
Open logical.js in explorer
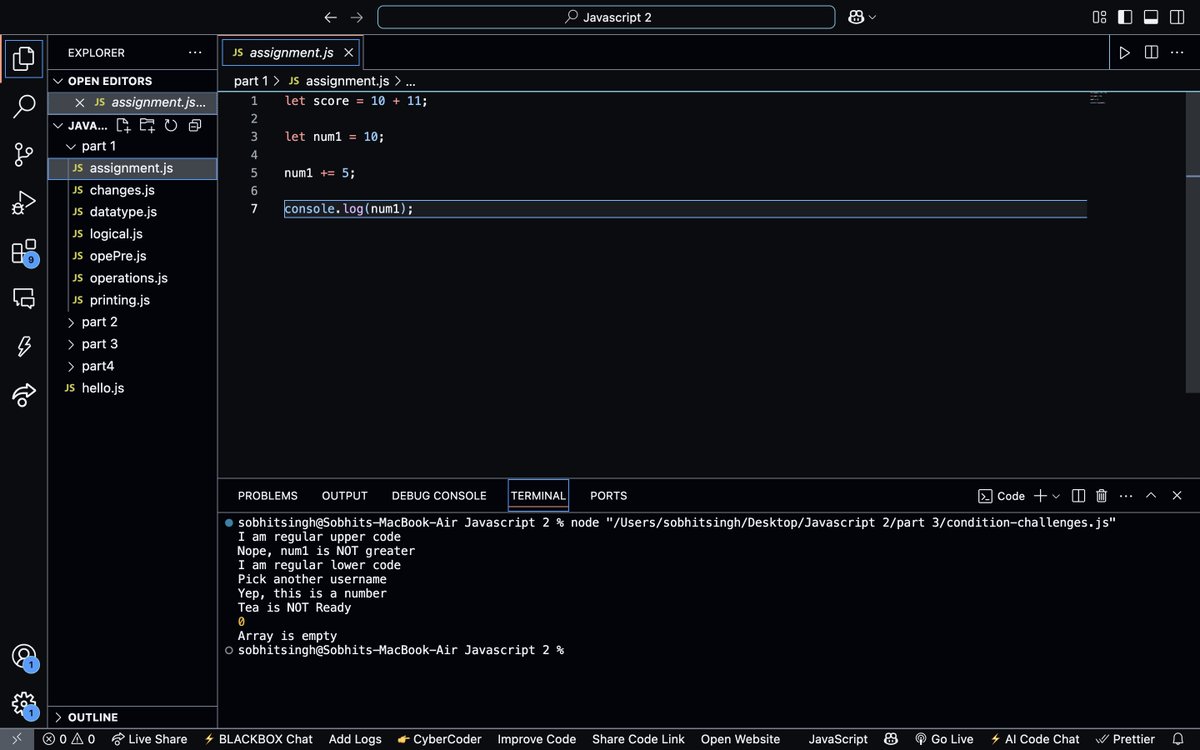[x=116, y=234]
